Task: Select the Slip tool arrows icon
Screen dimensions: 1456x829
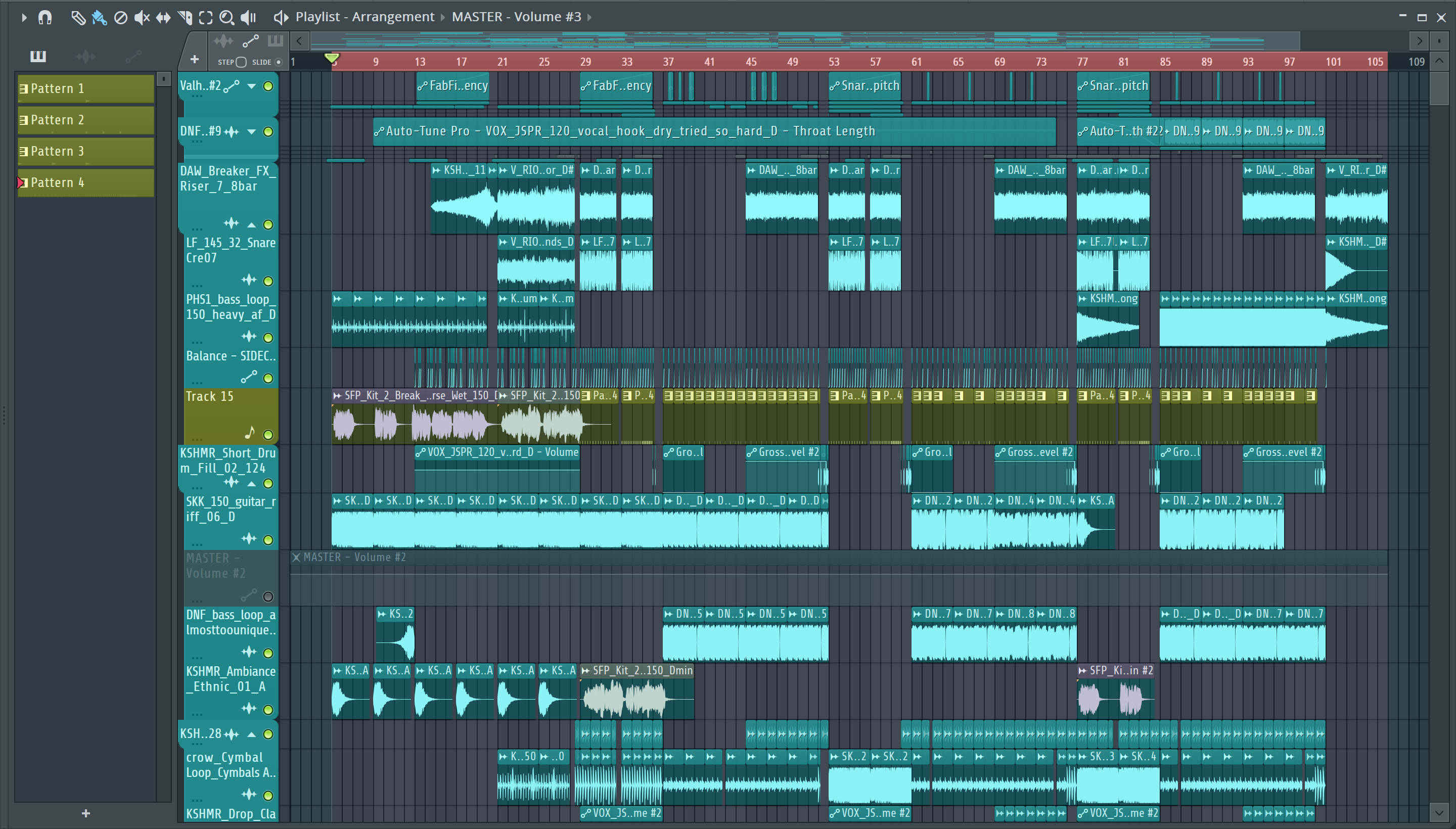Action: point(163,18)
